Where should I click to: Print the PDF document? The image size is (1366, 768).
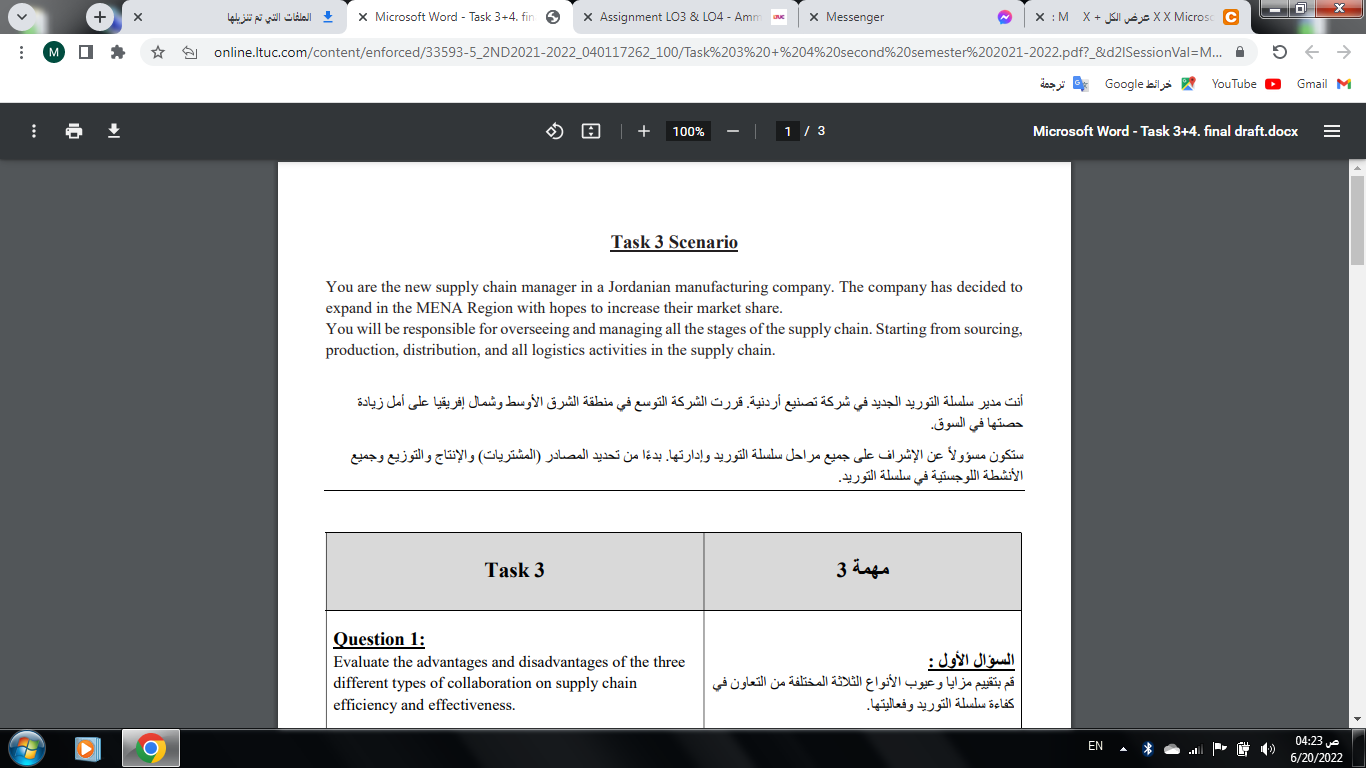pos(74,131)
